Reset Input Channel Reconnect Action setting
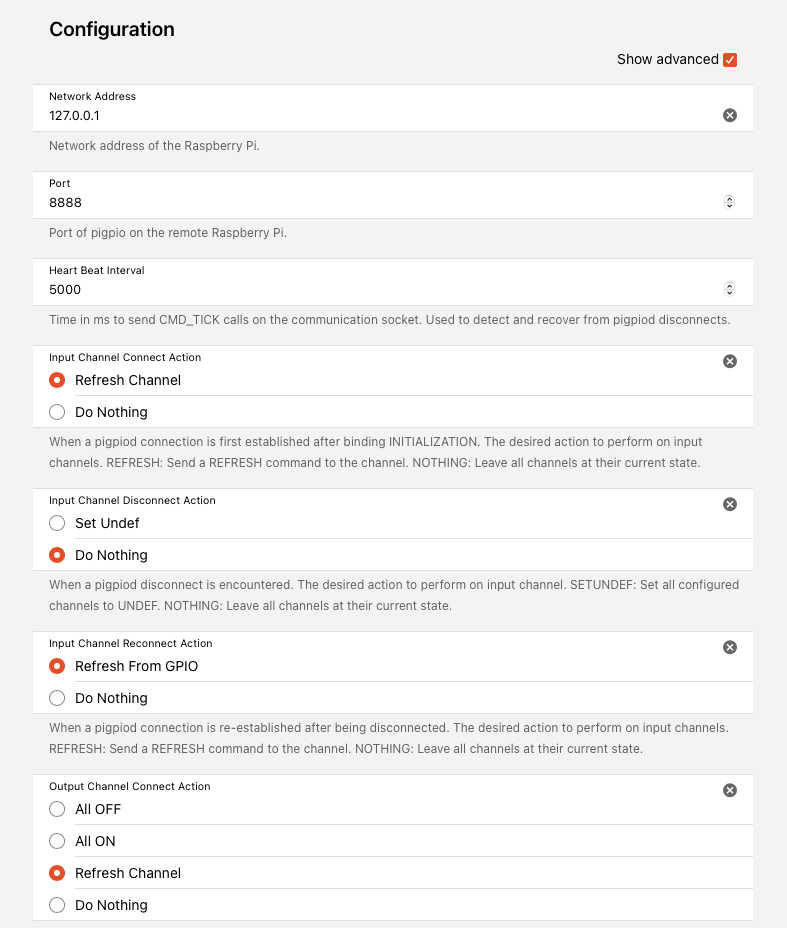The height and width of the screenshot is (928, 787). (x=730, y=647)
